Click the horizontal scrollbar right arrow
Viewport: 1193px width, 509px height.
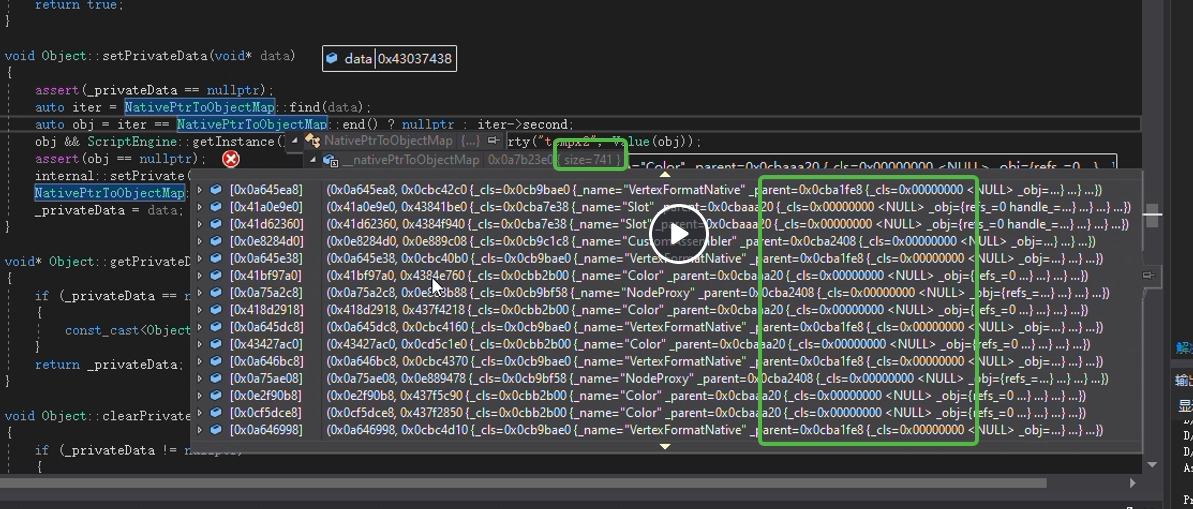(x=1133, y=482)
